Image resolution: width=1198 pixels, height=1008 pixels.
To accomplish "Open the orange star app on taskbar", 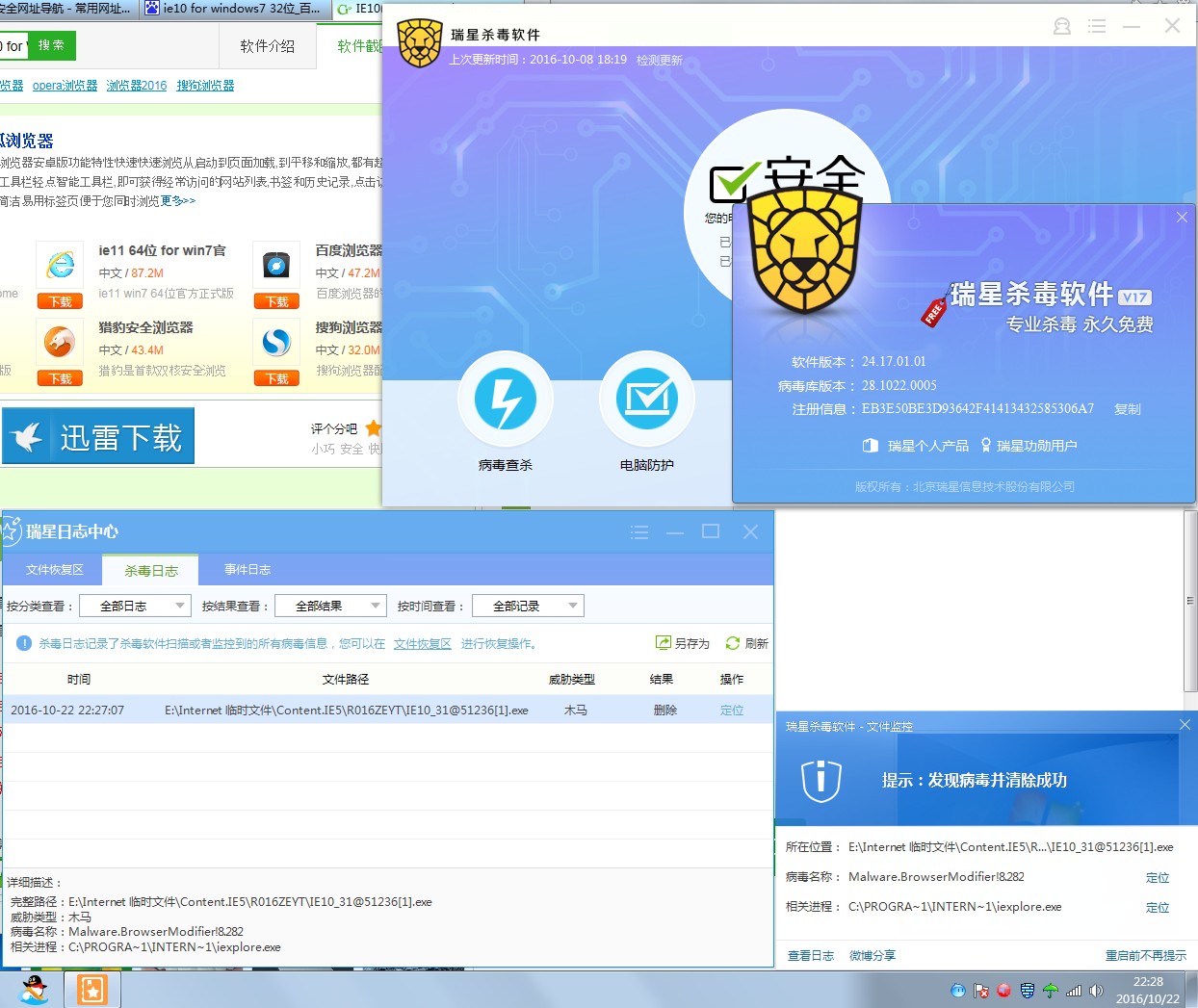I will (92, 990).
